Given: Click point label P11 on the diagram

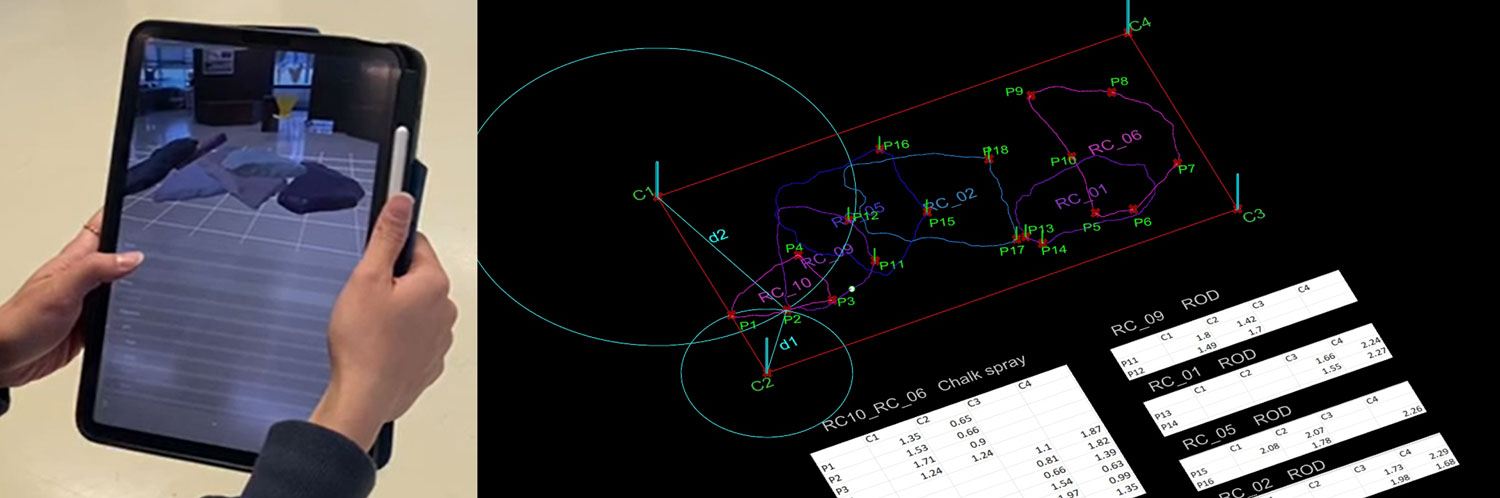Looking at the screenshot, I should (x=892, y=265).
